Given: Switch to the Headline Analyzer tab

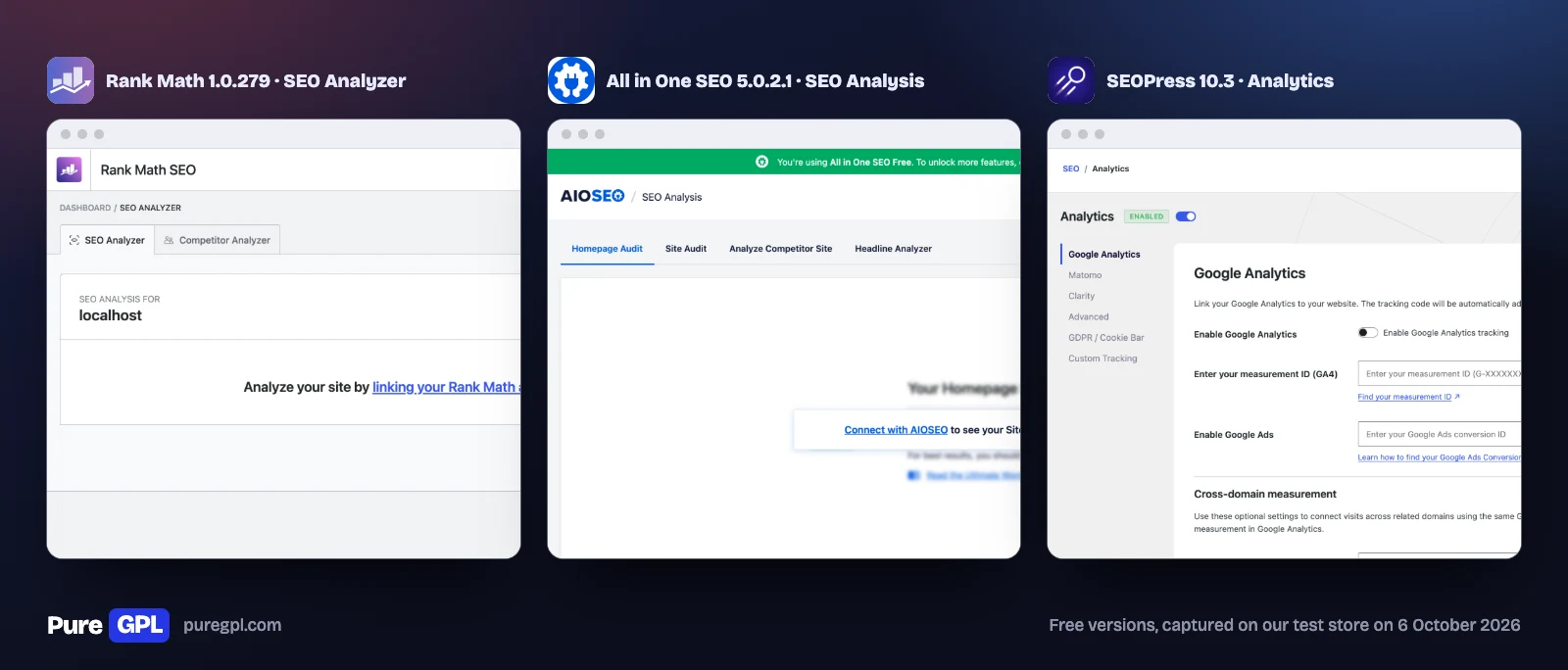Looking at the screenshot, I should click(x=894, y=249).
